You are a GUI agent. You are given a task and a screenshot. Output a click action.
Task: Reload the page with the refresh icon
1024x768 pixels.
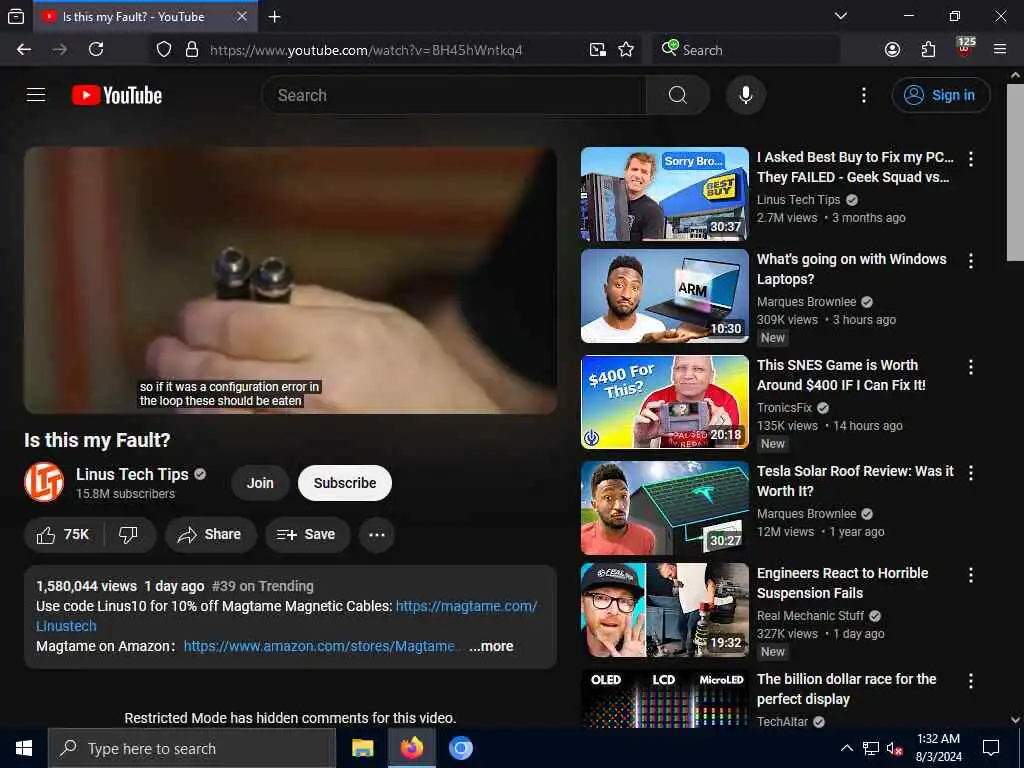point(96,50)
